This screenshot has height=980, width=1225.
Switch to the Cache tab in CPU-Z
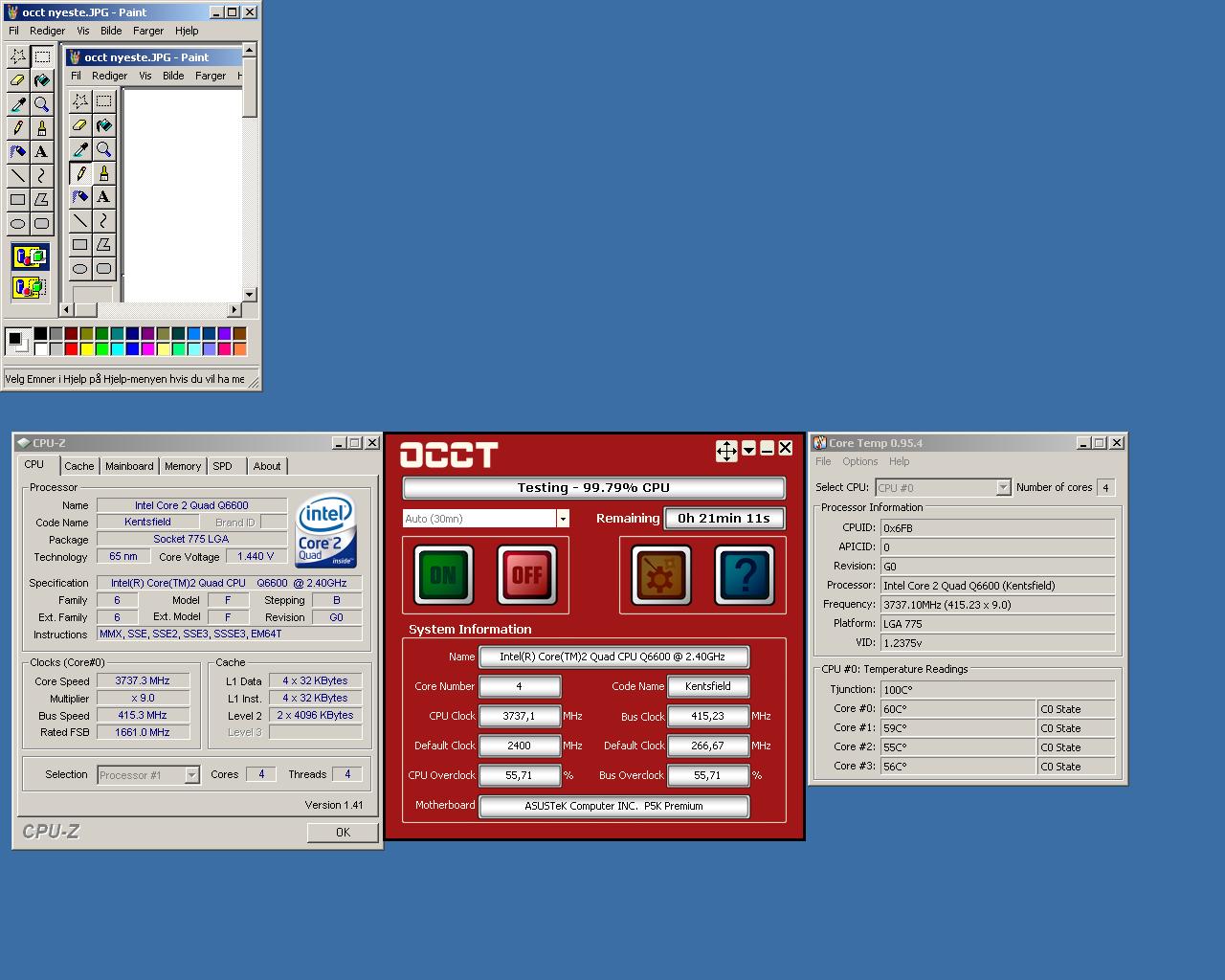(x=79, y=466)
